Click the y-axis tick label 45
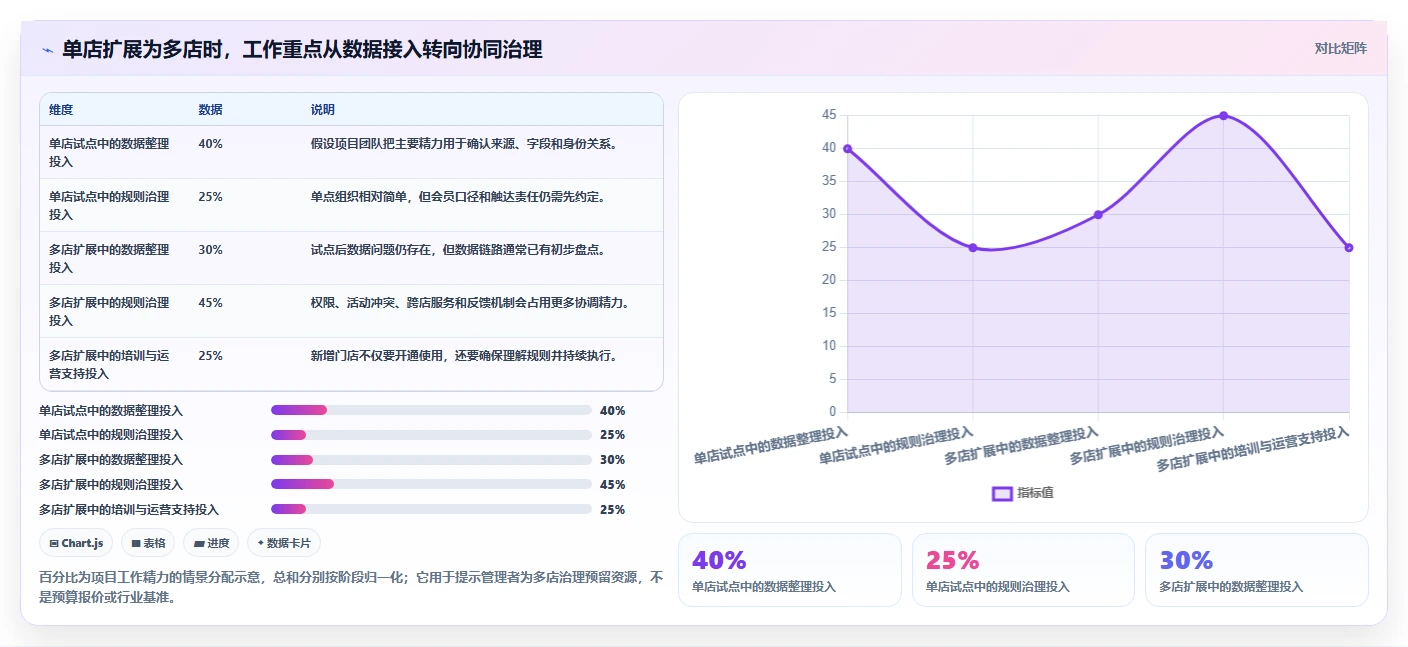This screenshot has height=647, width=1408. (828, 115)
